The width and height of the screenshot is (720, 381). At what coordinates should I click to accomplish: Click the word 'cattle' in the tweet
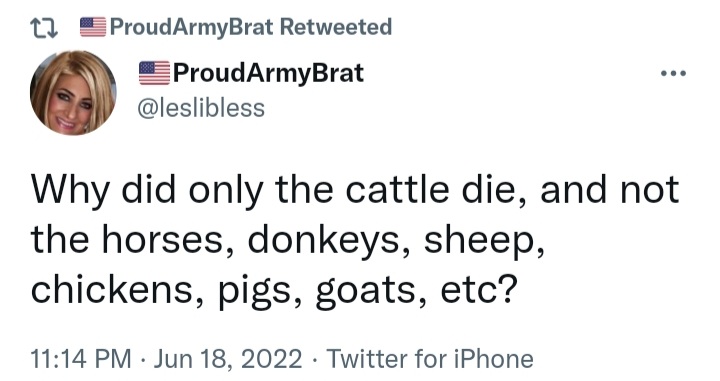point(397,190)
